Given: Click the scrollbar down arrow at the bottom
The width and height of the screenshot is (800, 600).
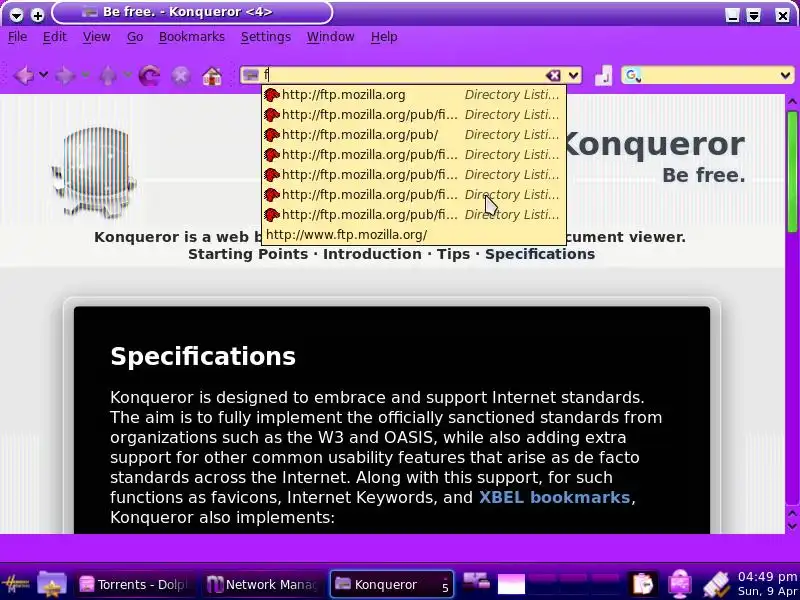Looking at the screenshot, I should (792, 527).
